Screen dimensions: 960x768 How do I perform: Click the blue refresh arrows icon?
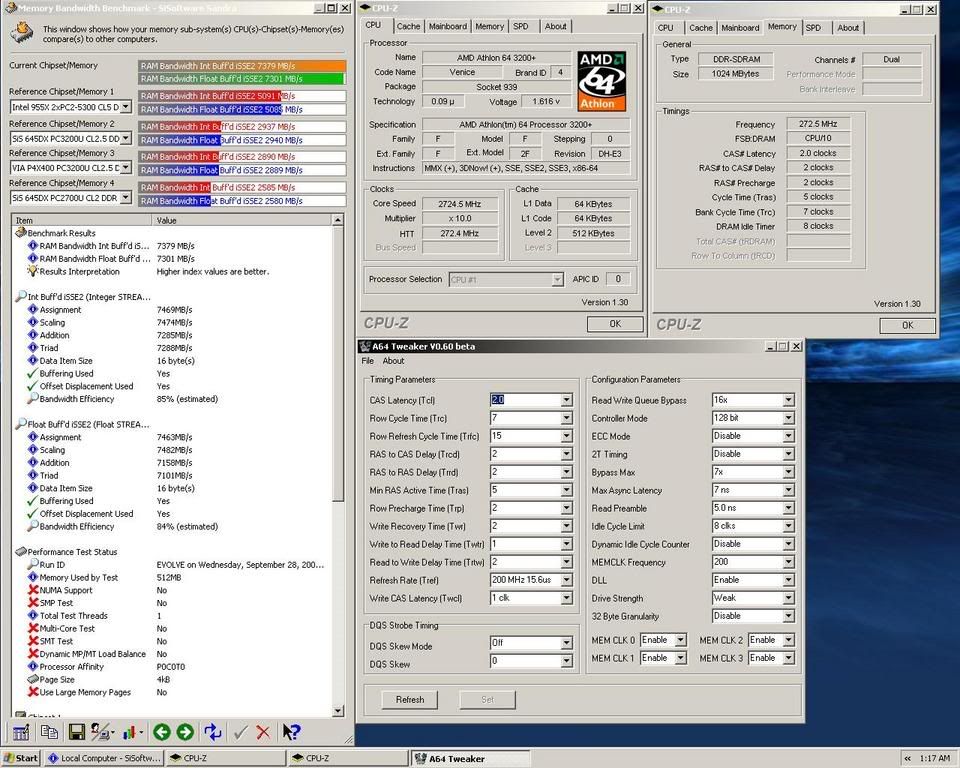[212, 732]
